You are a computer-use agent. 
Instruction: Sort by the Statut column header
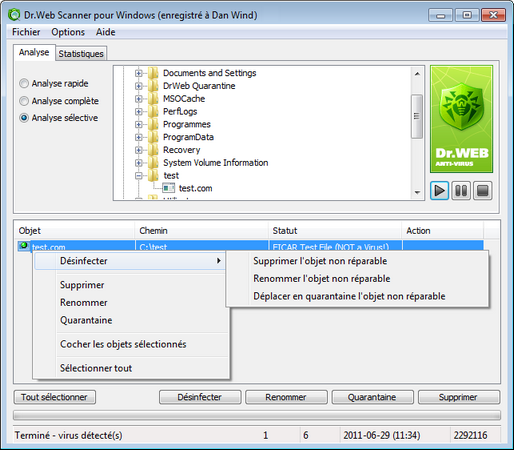click(335, 231)
